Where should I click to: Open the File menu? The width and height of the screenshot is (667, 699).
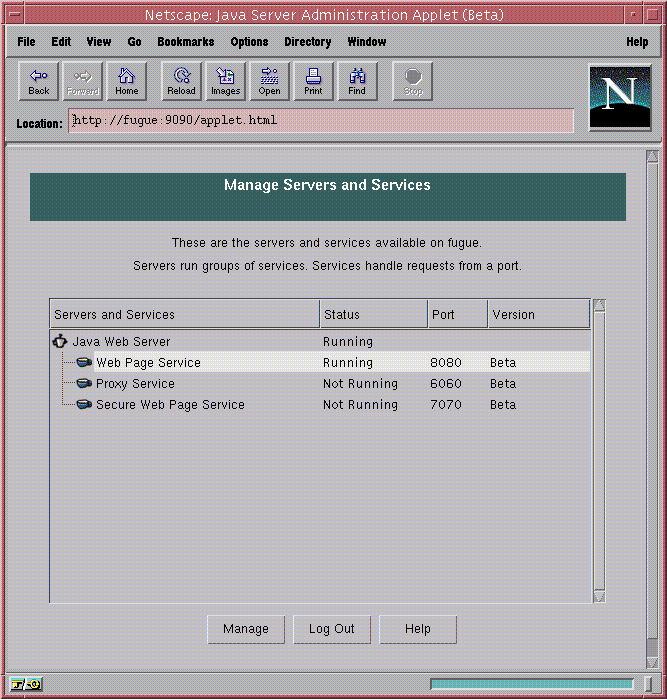click(26, 41)
